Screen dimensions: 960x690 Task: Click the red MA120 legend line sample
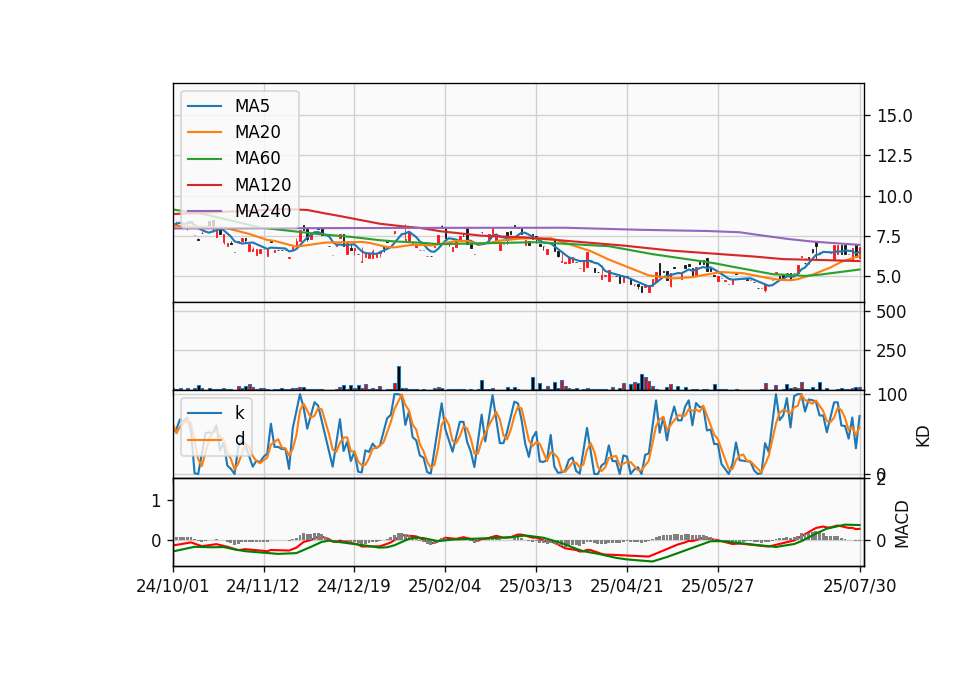204,185
